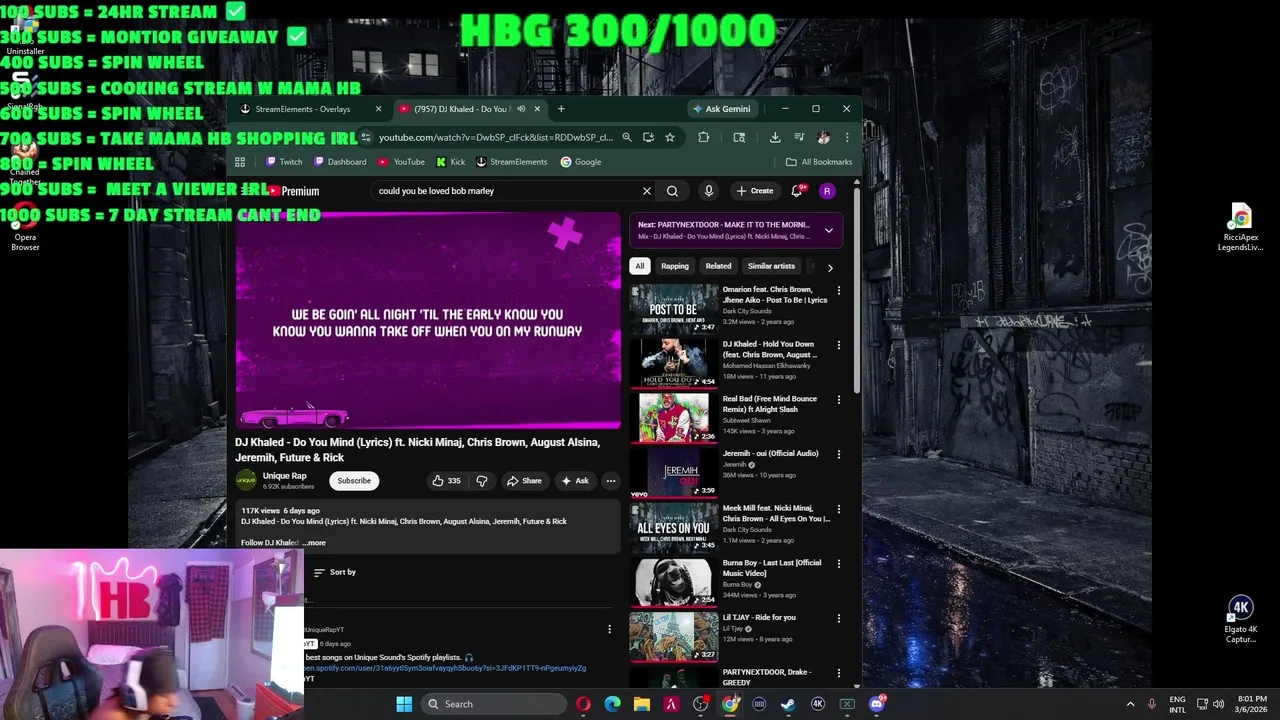Image resolution: width=1280 pixels, height=720 pixels.
Task: Like the DJ Khaled video
Action: [446, 481]
